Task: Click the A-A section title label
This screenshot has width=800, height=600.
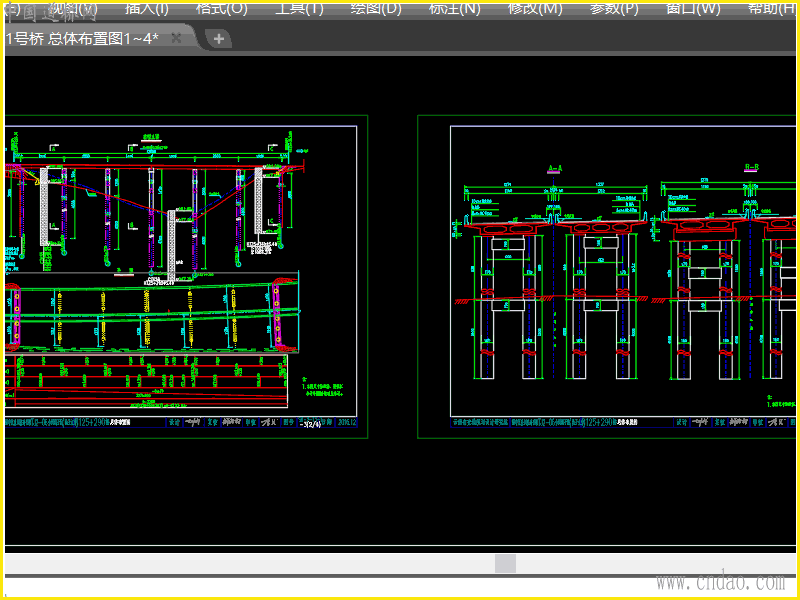Action: click(555, 168)
